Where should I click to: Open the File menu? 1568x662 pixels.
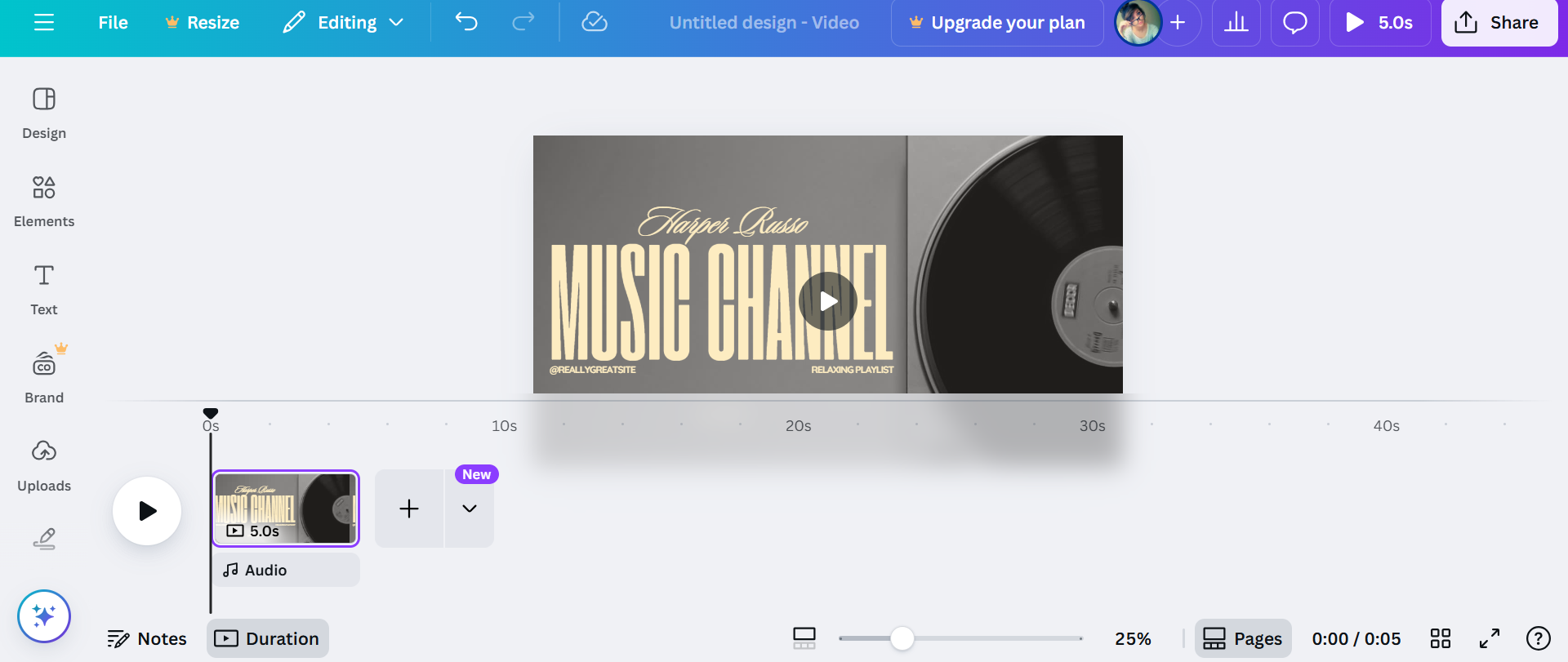(x=113, y=23)
